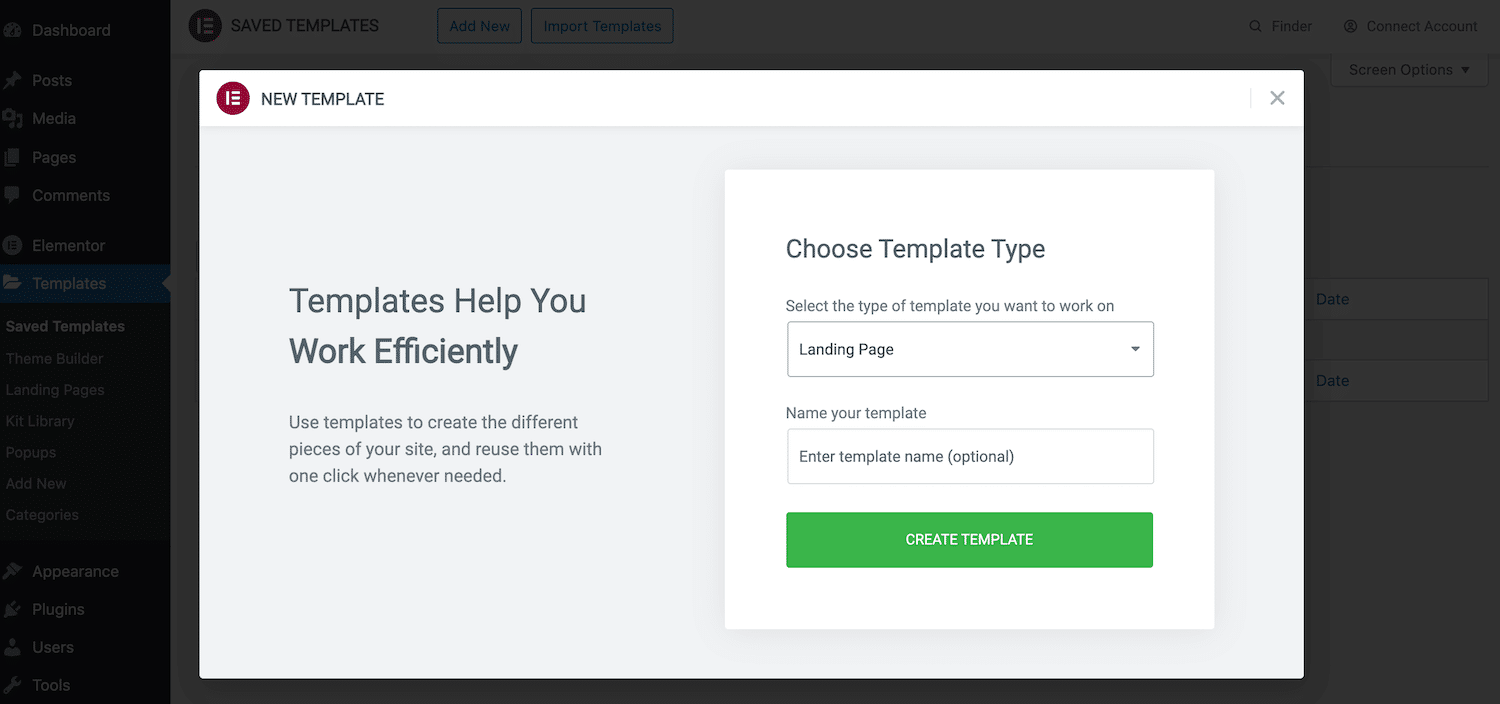Click the Users icon in the sidebar
The width and height of the screenshot is (1500, 704).
pyautogui.click(x=13, y=647)
